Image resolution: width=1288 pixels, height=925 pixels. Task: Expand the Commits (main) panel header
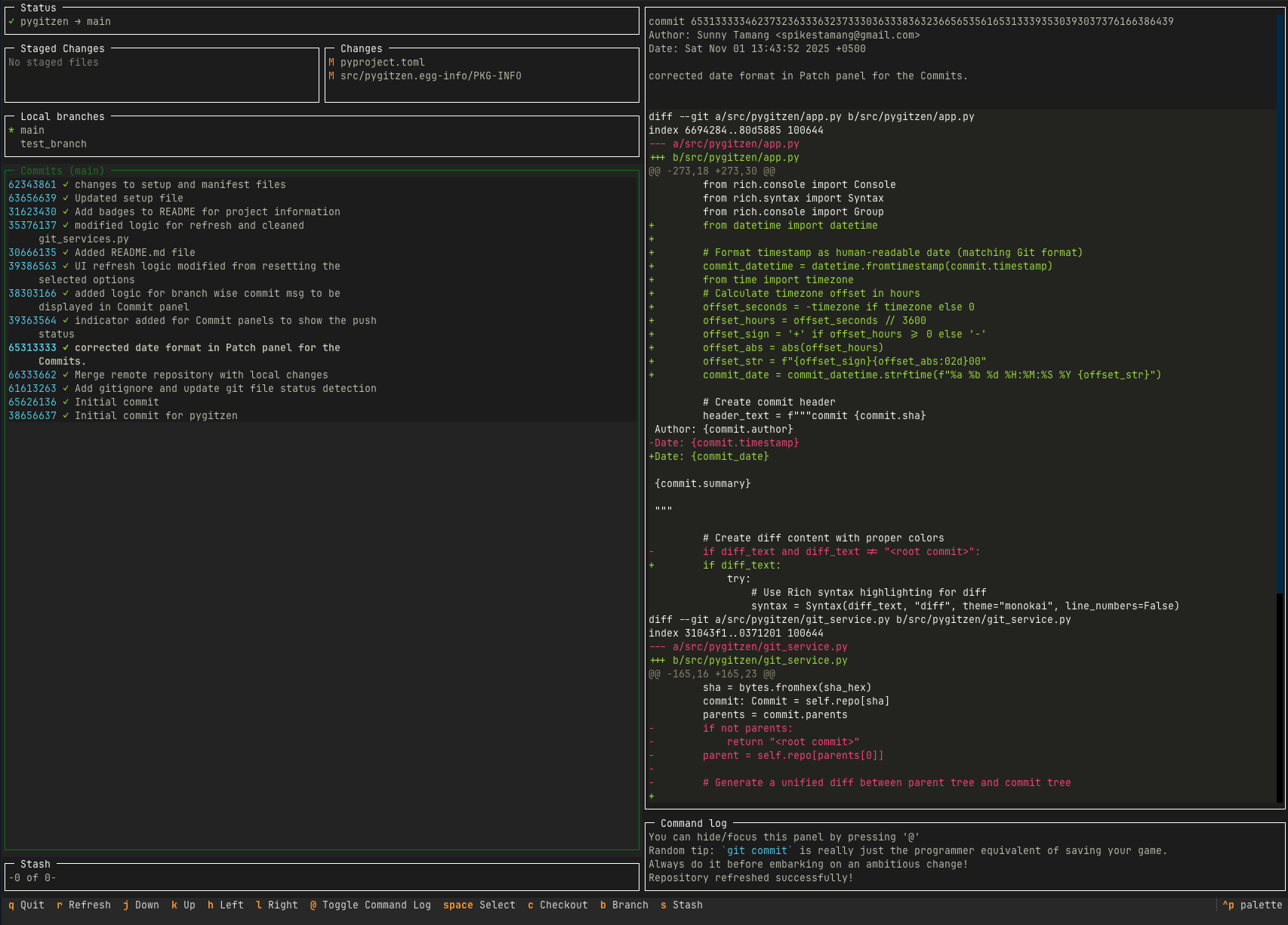pos(61,171)
